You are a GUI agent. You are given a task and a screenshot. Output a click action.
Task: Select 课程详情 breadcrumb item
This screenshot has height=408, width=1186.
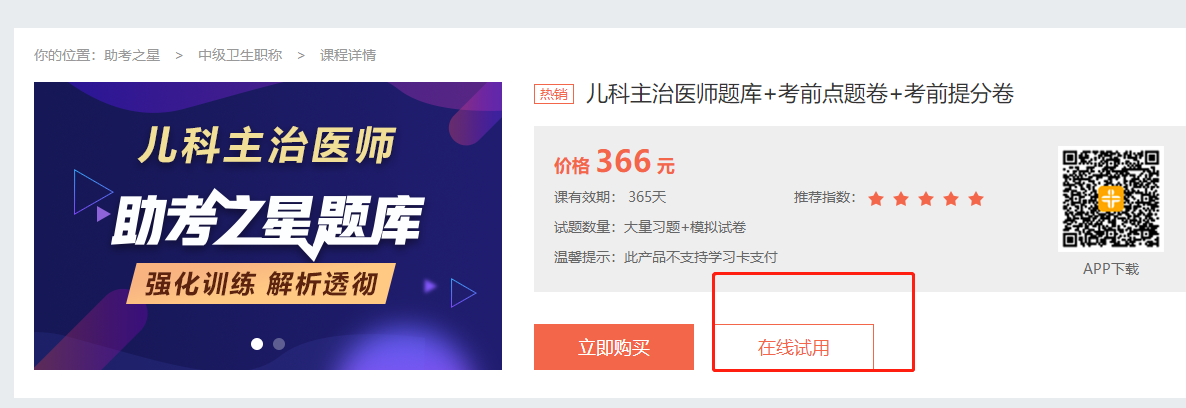tap(348, 55)
